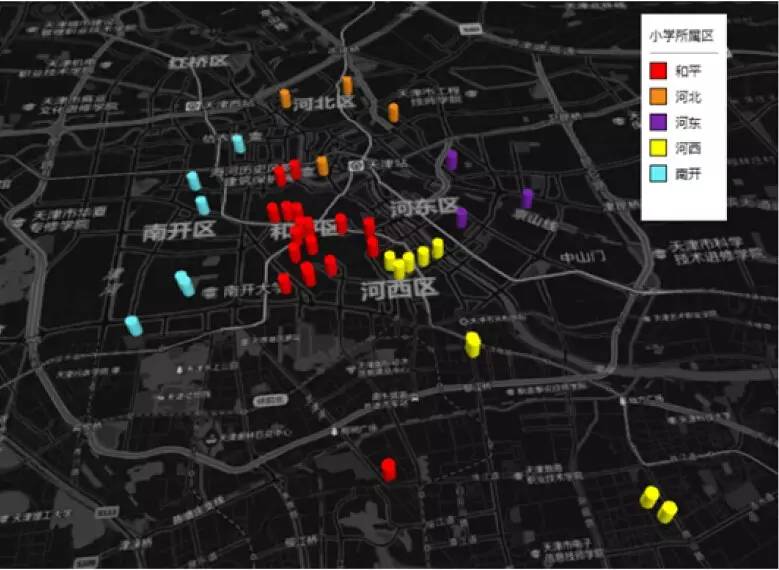Image resolution: width=779 pixels, height=570 pixels.
Task: Select the purple cylinder beside 河东区 label
Action: click(462, 218)
